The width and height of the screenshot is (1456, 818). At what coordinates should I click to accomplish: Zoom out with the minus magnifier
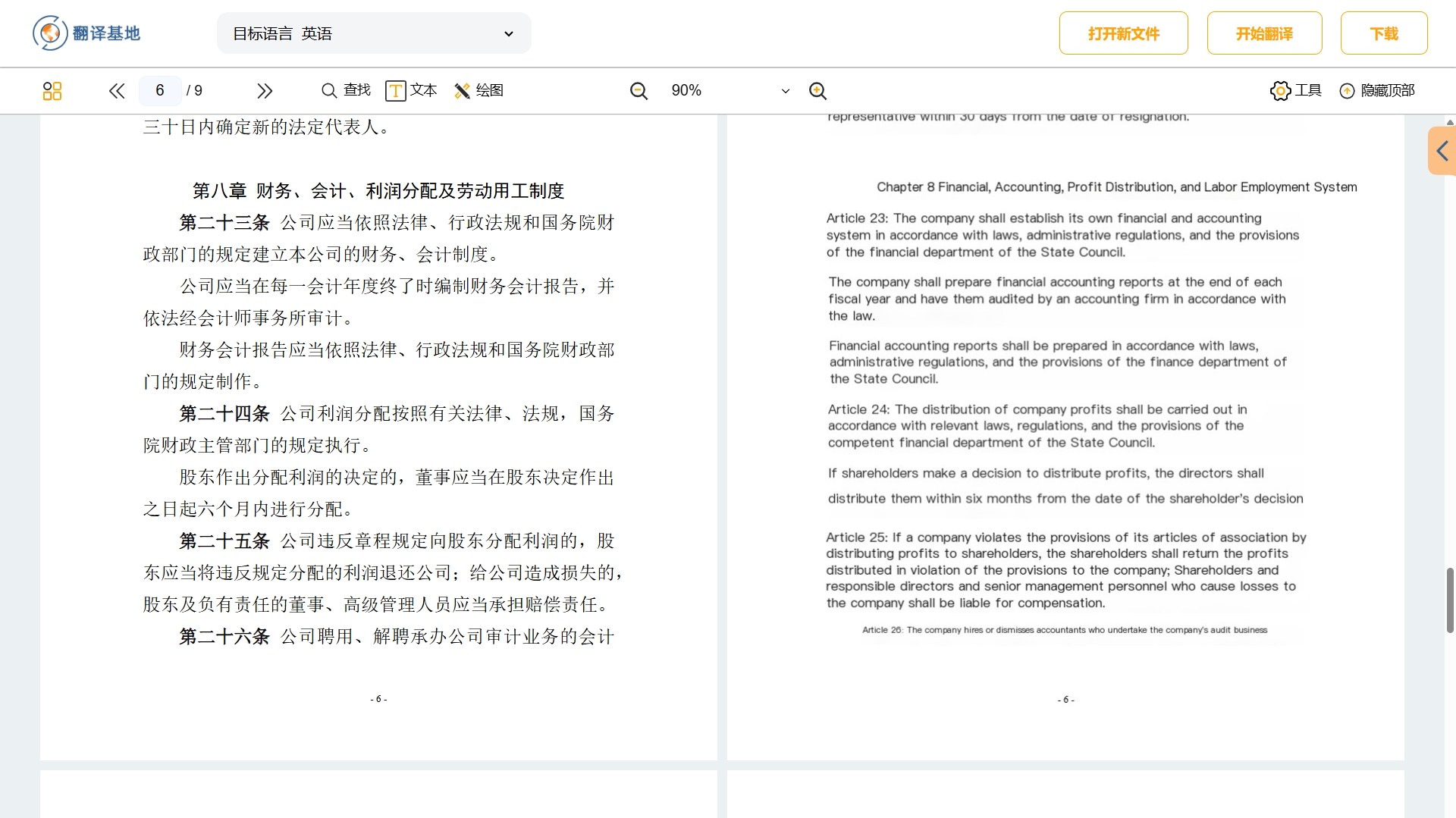tap(639, 91)
